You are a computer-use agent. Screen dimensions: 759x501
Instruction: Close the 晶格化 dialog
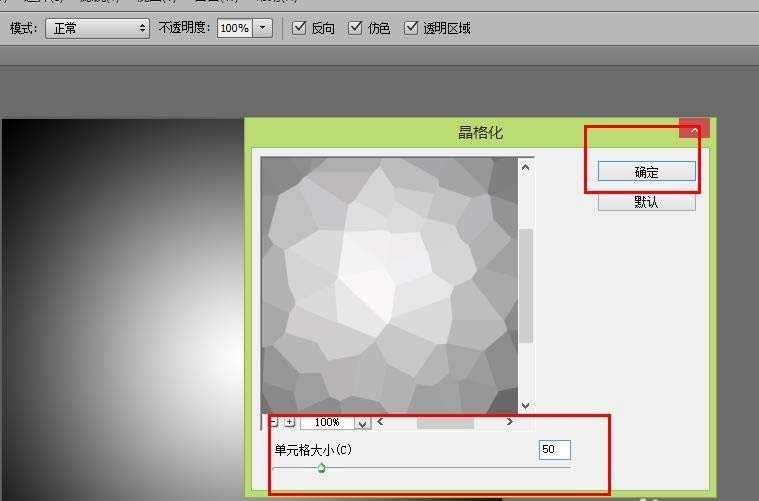(x=694, y=129)
